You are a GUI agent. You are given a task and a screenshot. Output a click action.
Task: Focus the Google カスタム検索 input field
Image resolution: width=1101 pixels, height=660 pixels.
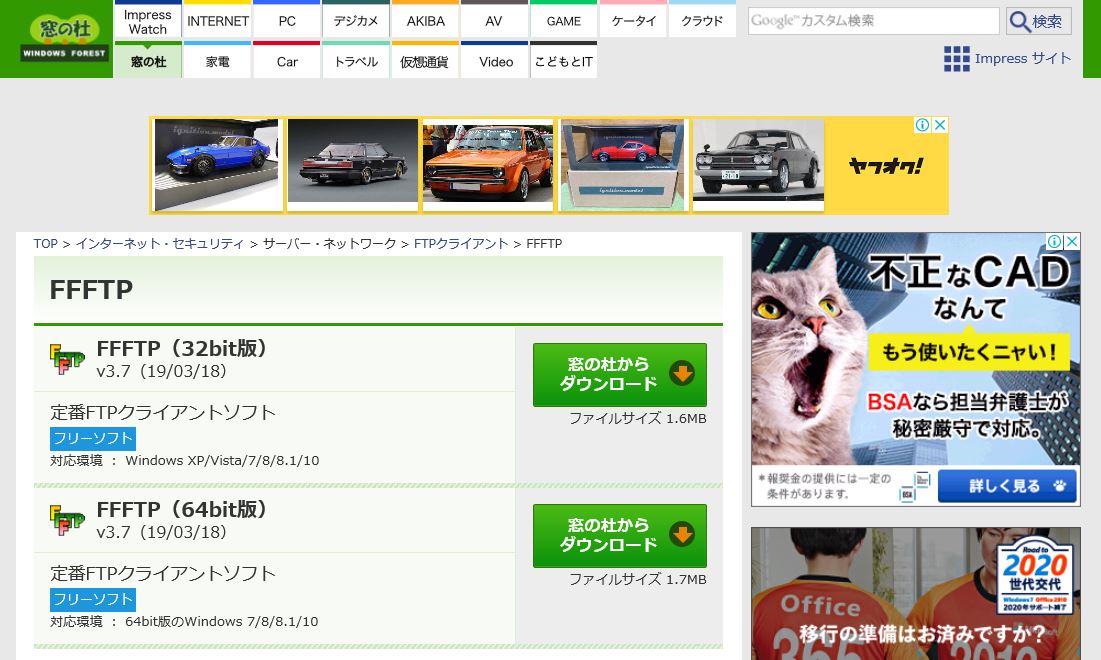(x=873, y=21)
